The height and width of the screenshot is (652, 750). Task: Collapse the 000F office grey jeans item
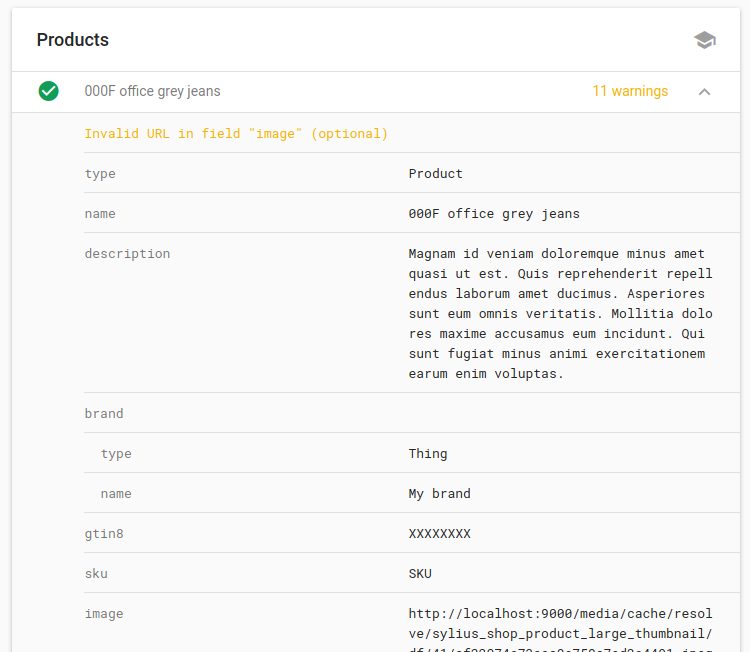pyautogui.click(x=705, y=92)
